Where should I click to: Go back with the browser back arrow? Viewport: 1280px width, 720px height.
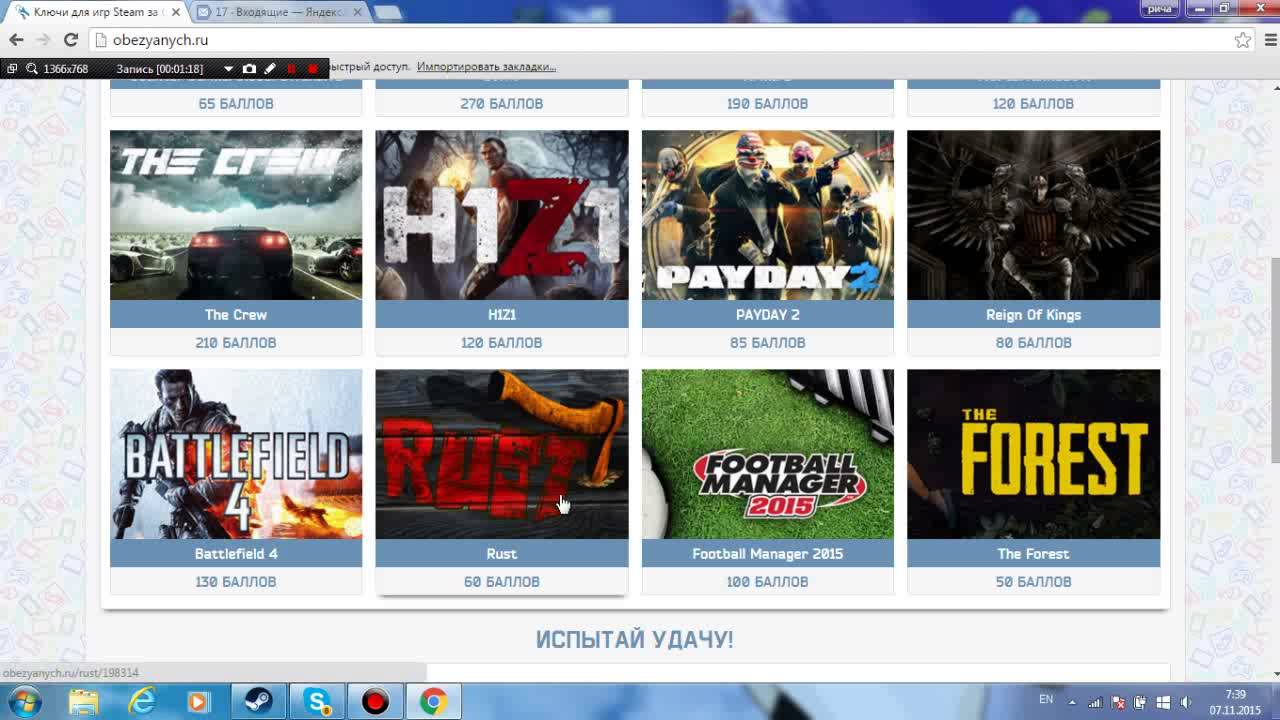click(16, 40)
